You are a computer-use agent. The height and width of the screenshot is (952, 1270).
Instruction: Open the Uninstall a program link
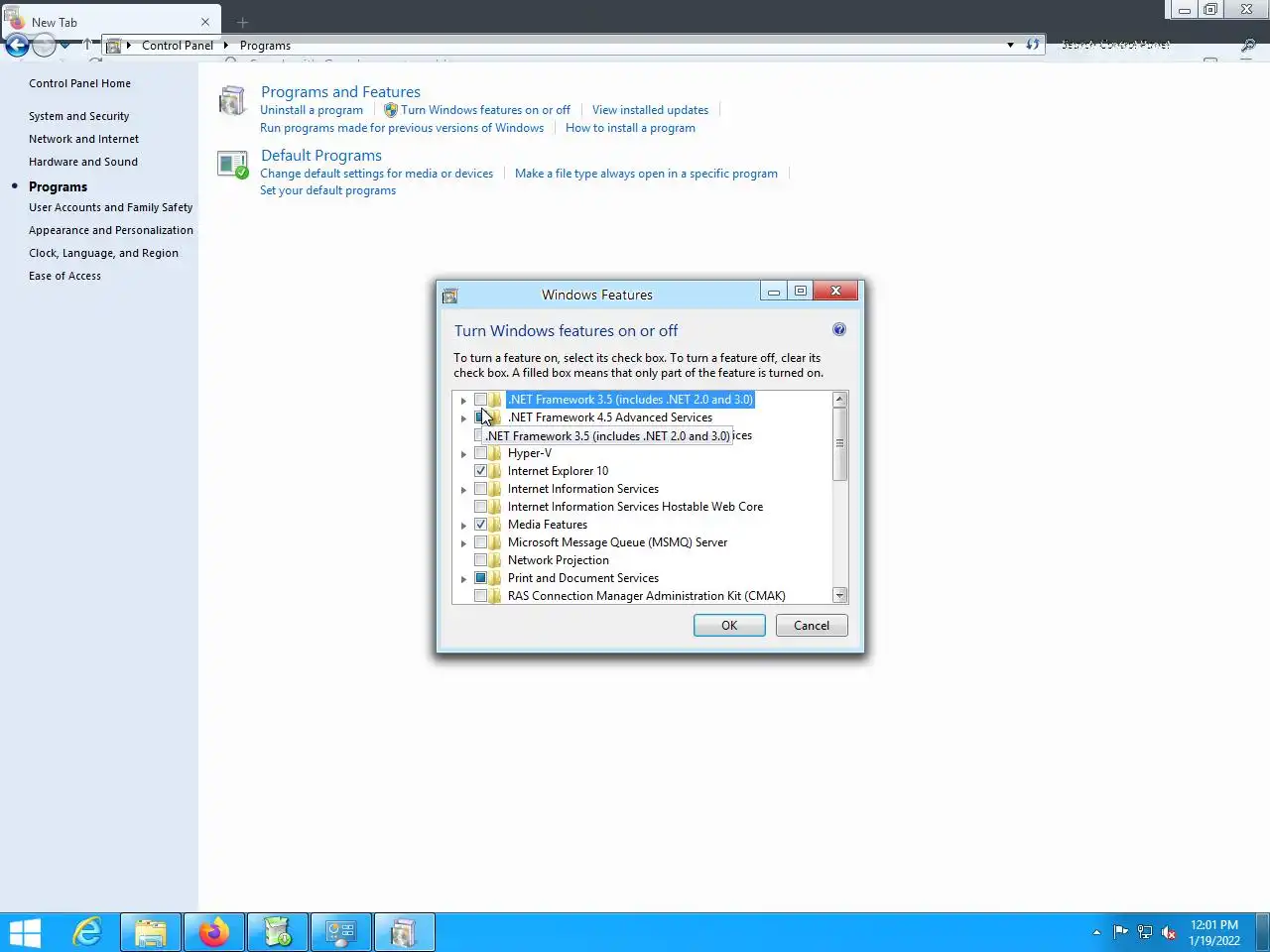312,110
